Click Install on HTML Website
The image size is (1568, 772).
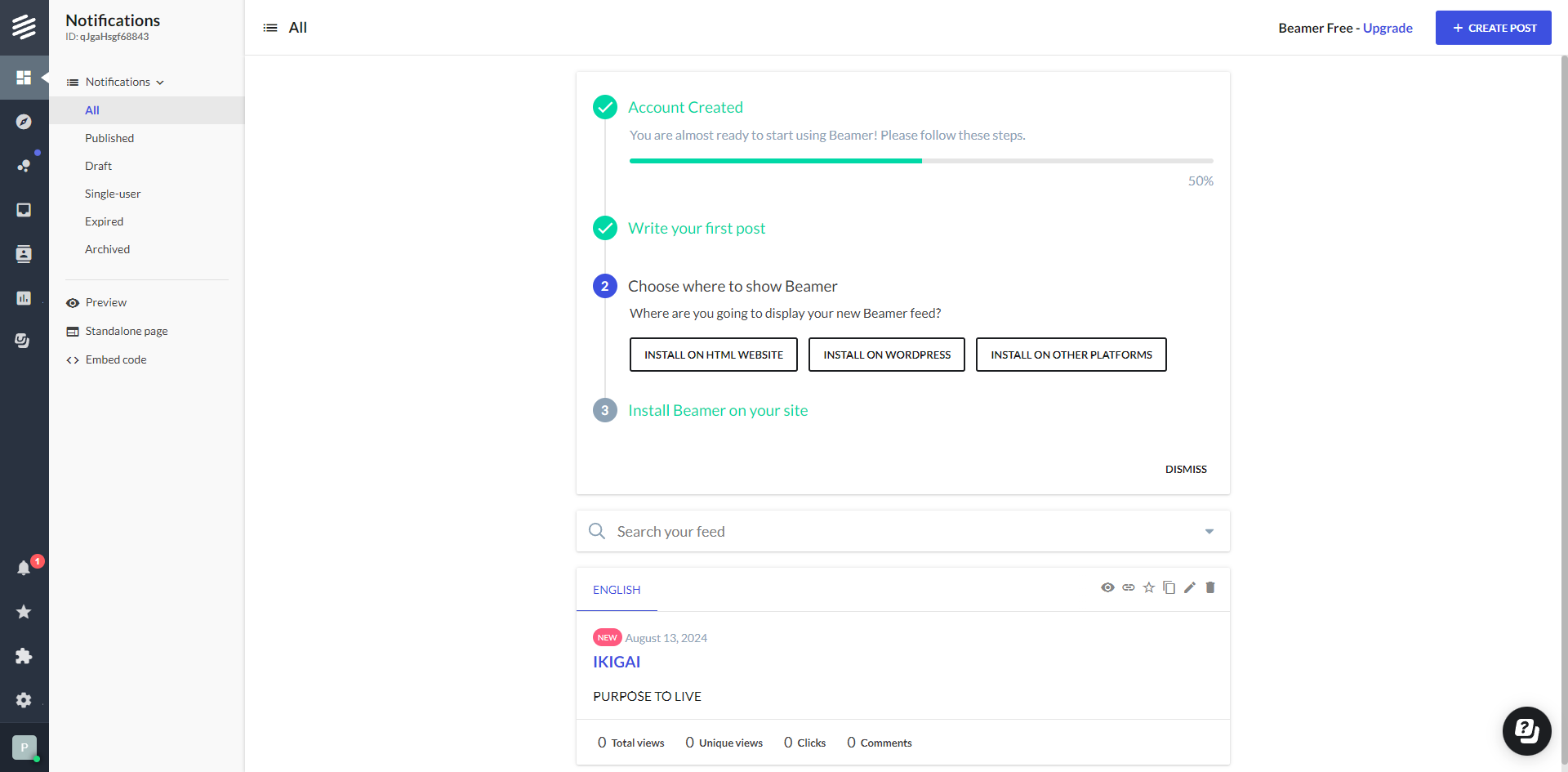pyautogui.click(x=714, y=355)
